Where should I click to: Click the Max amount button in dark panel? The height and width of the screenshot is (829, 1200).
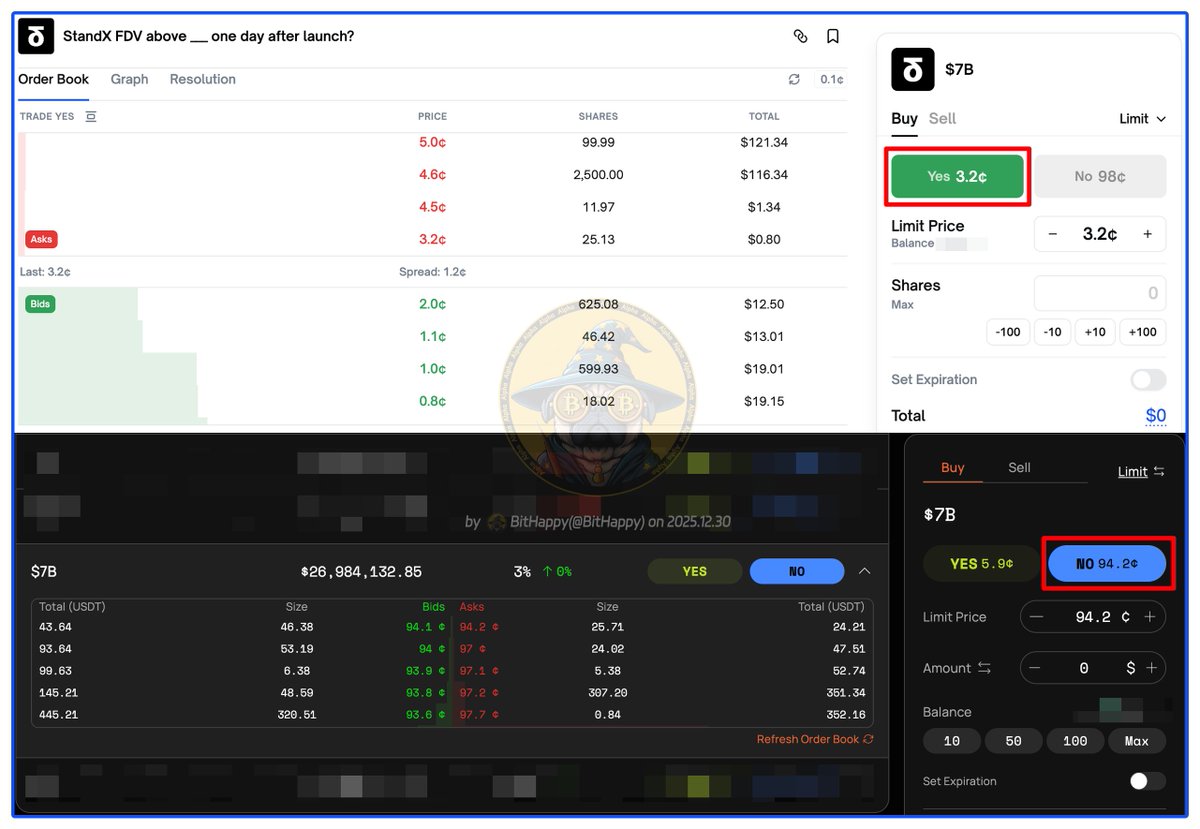[1137, 741]
